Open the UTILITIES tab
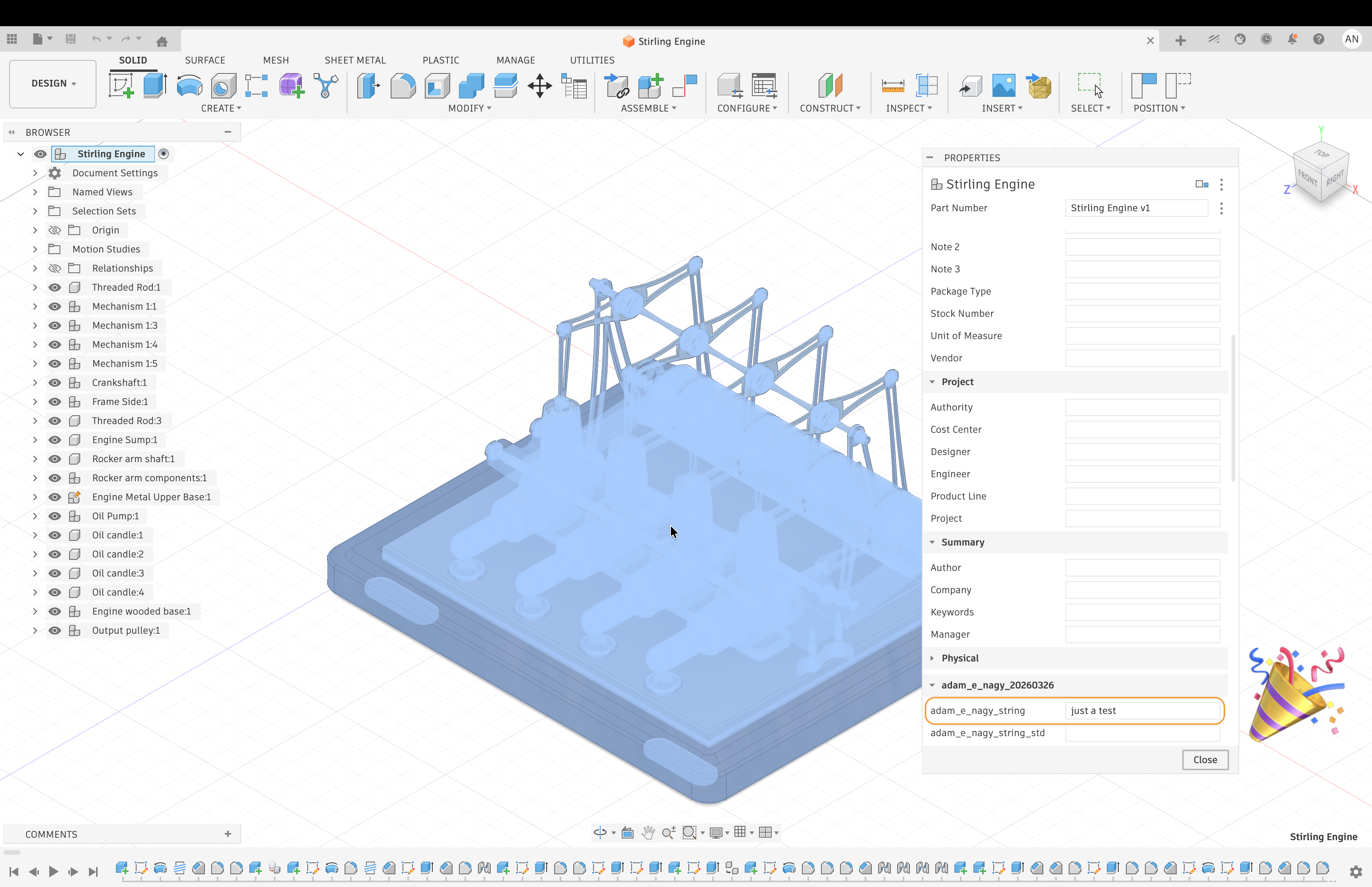 592,60
